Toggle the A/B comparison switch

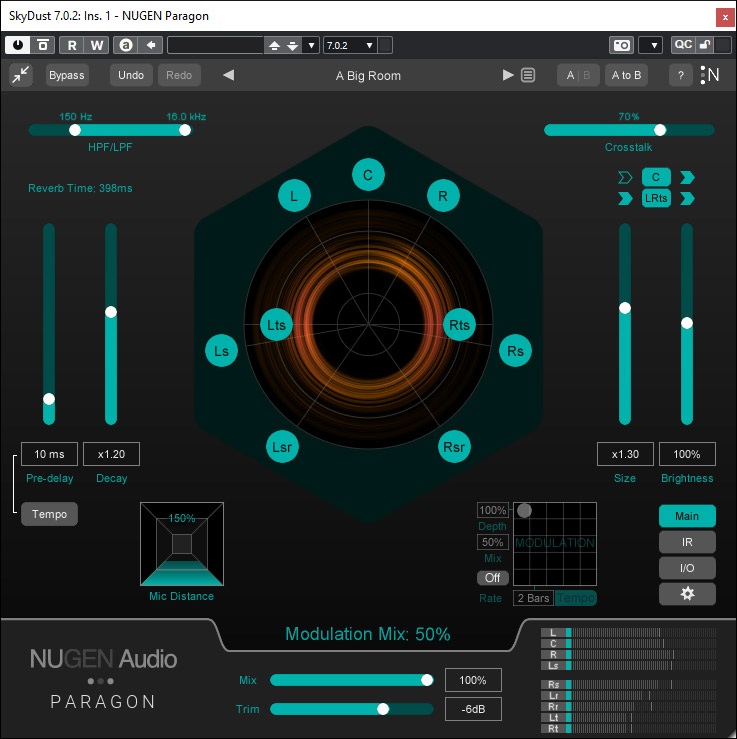click(578, 75)
